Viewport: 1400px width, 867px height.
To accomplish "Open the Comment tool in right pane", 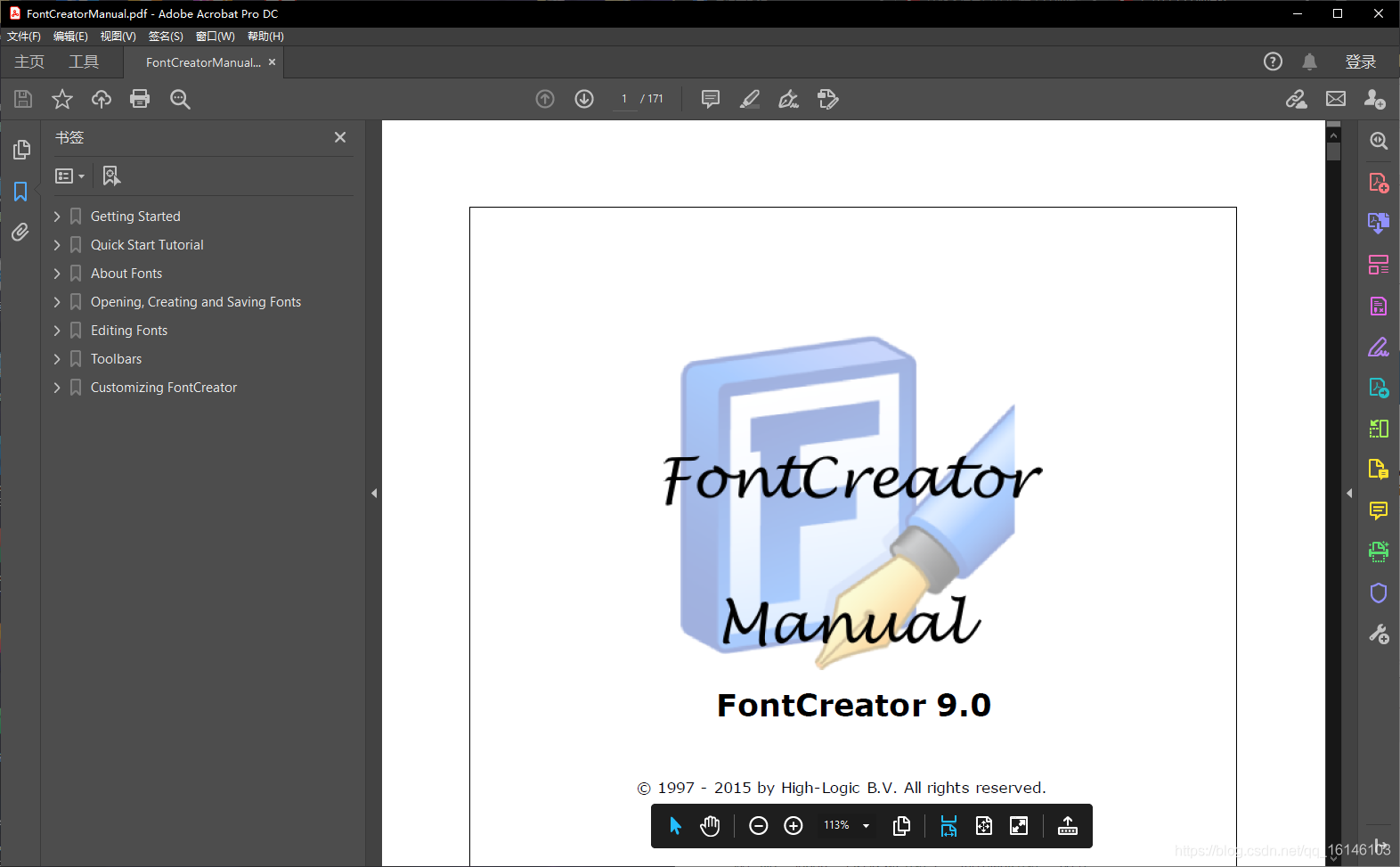I will click(x=1379, y=511).
